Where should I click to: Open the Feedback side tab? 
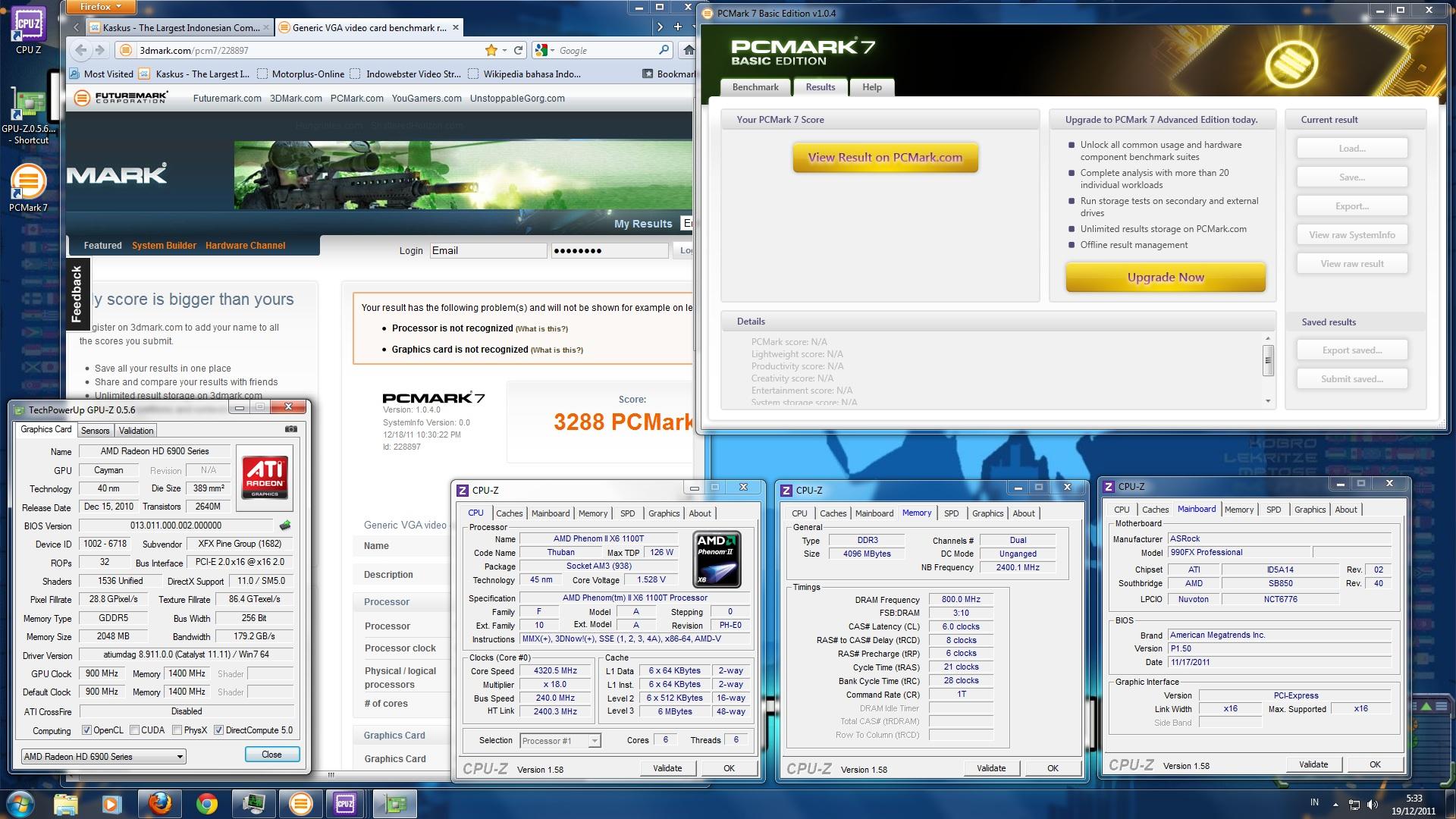(77, 295)
